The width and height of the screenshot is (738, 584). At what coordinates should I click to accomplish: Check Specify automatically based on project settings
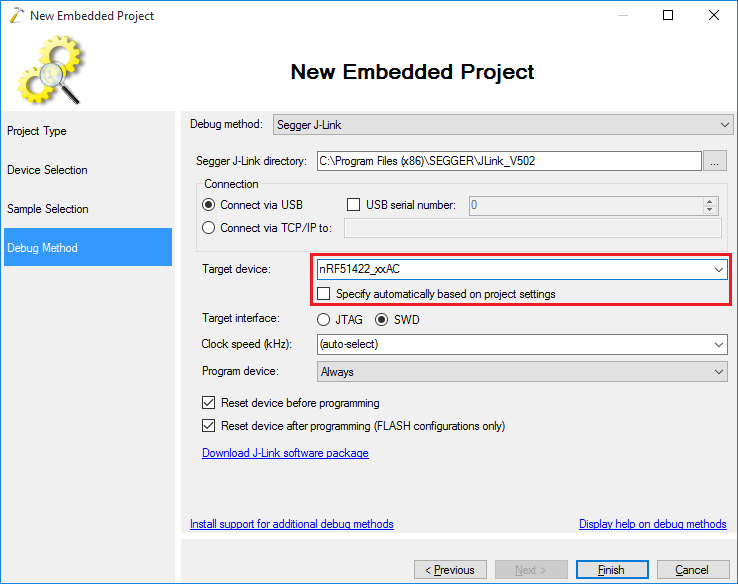pos(324,294)
